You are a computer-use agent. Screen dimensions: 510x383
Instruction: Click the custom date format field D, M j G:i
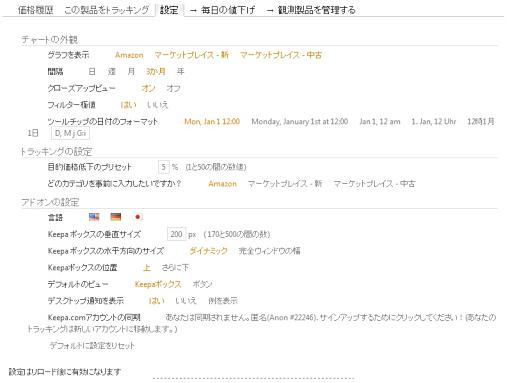70,133
